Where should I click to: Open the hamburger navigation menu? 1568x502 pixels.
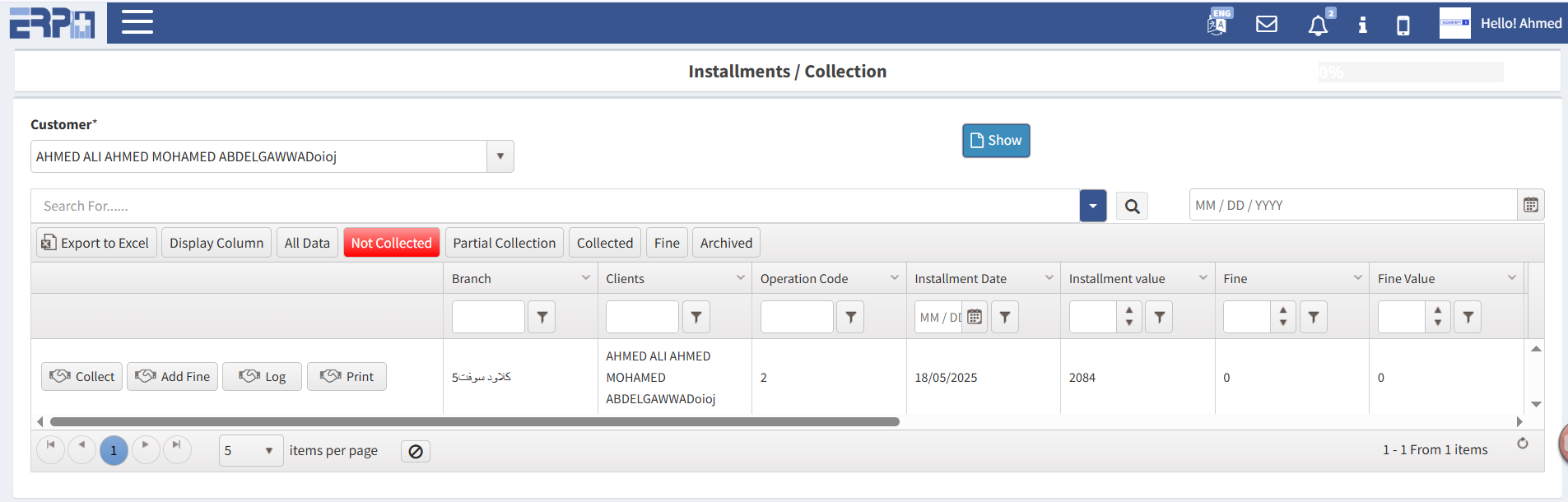137,22
